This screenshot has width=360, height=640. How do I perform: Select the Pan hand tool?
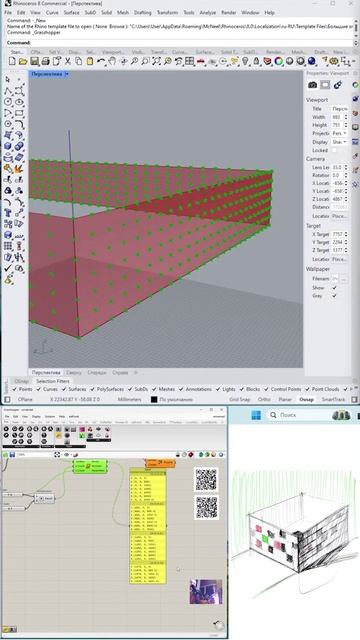[111, 61]
